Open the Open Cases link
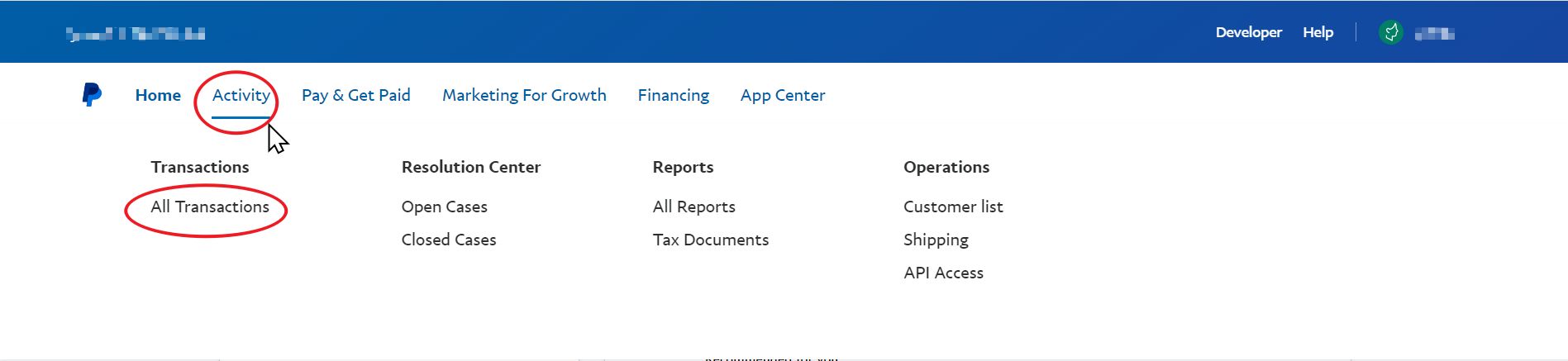 click(x=444, y=207)
